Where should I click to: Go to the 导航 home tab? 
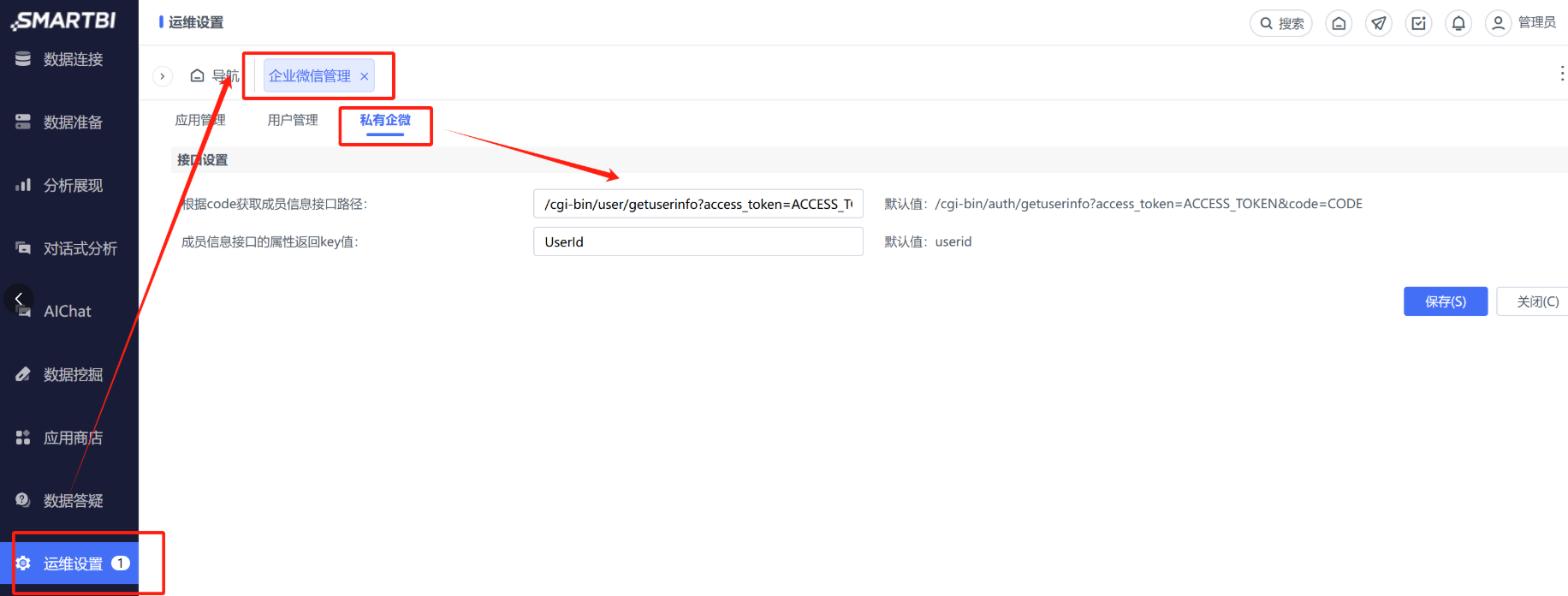pos(215,76)
